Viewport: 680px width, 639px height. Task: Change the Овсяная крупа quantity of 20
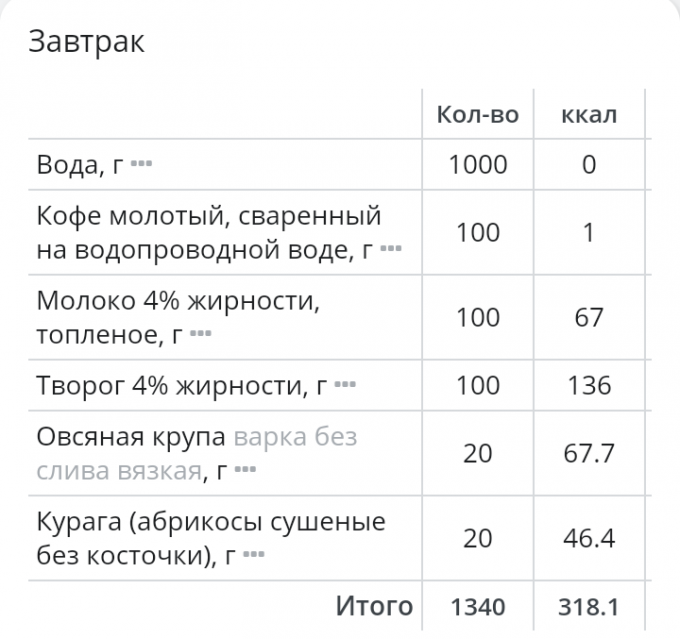[x=478, y=453]
